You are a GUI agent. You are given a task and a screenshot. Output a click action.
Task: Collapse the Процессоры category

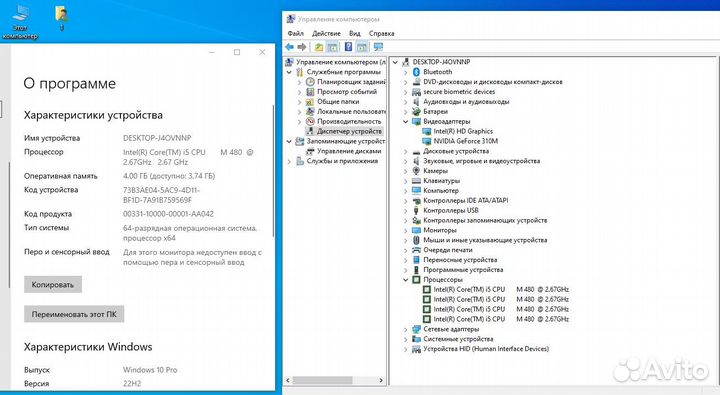[405, 280]
